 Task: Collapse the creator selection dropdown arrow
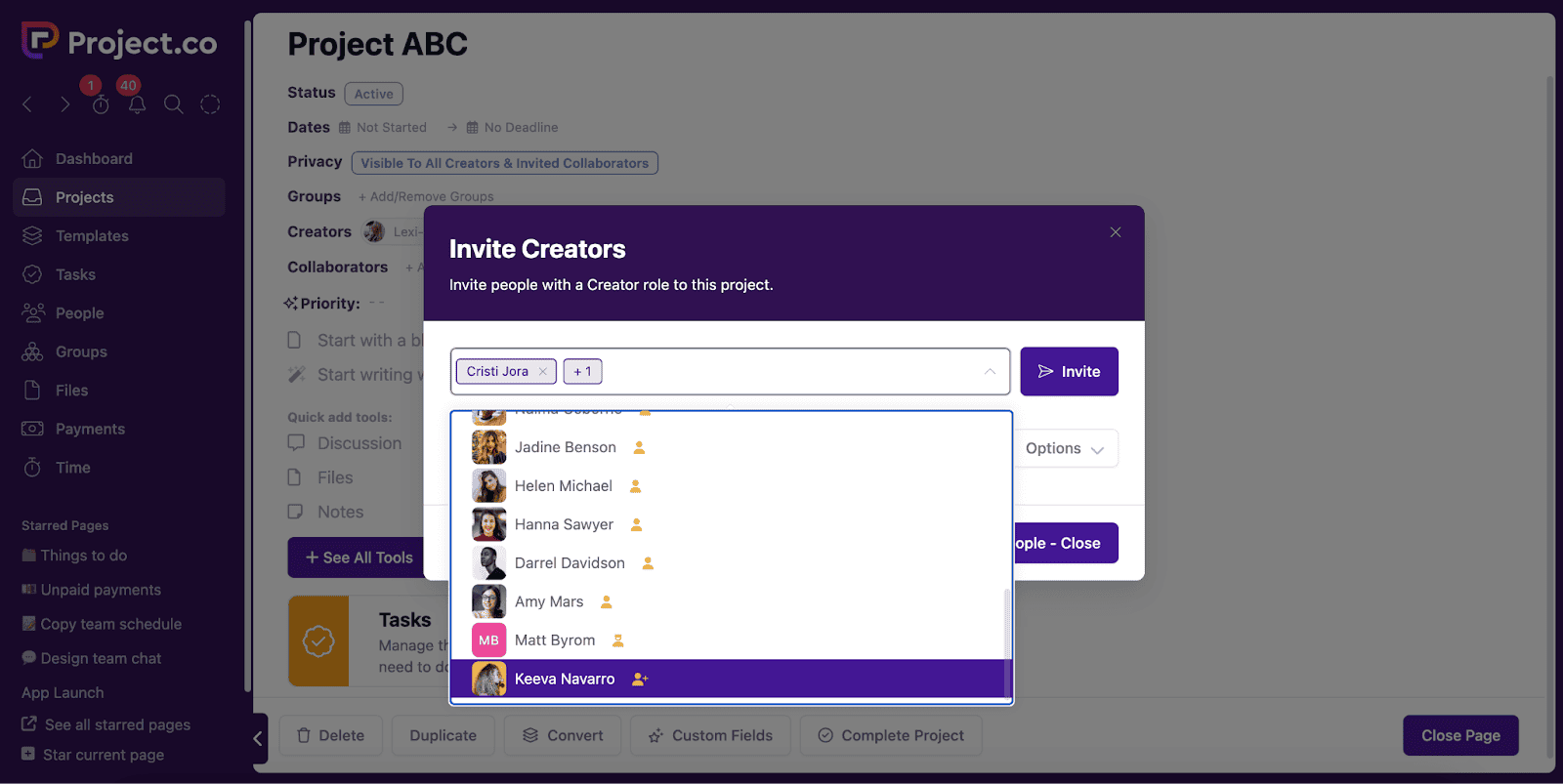click(x=990, y=372)
